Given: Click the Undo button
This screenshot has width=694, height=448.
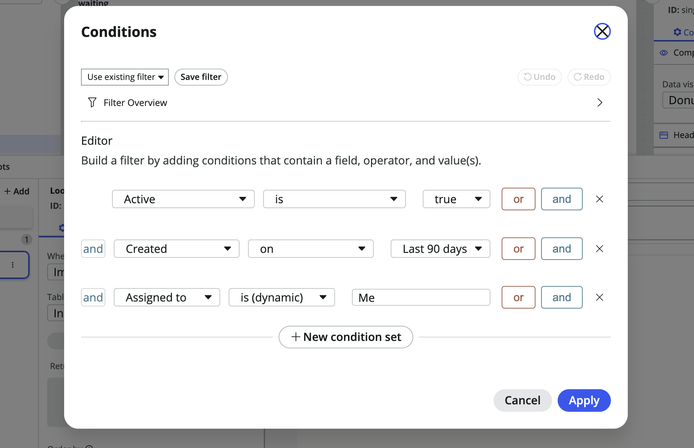Looking at the screenshot, I should pyautogui.click(x=540, y=77).
